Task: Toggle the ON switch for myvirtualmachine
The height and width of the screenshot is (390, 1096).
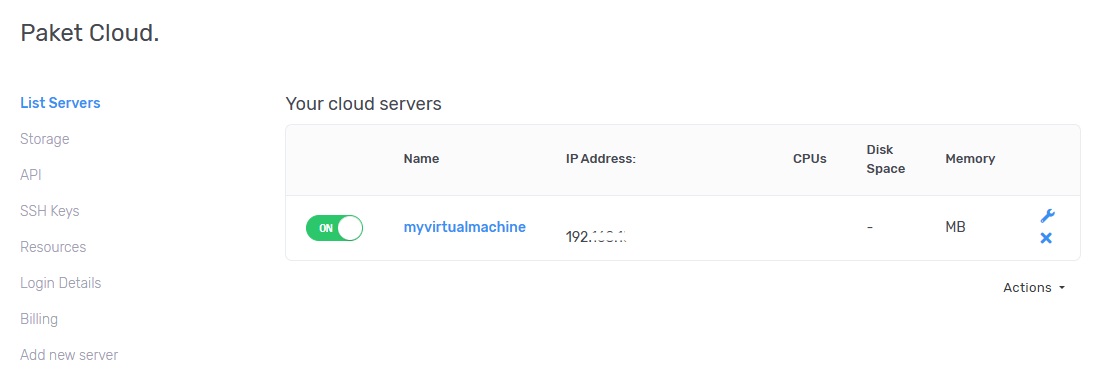Action: pyautogui.click(x=334, y=228)
